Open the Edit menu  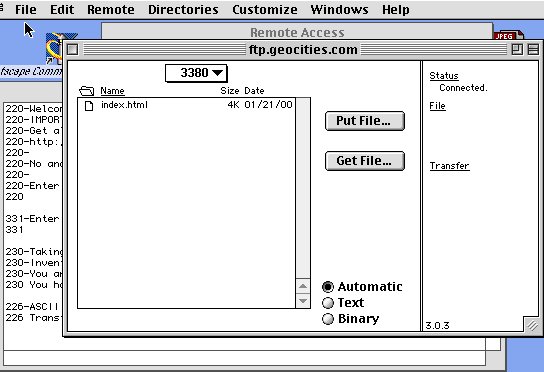62,9
